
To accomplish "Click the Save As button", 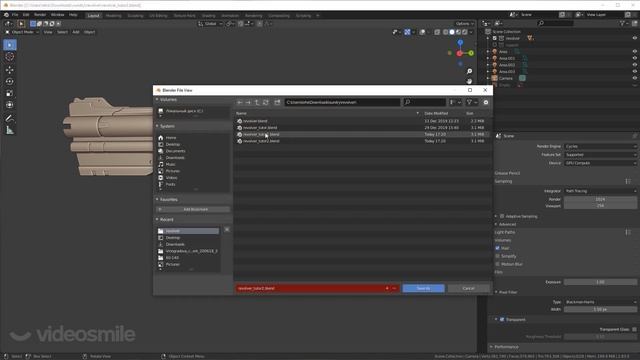I will [x=423, y=289].
